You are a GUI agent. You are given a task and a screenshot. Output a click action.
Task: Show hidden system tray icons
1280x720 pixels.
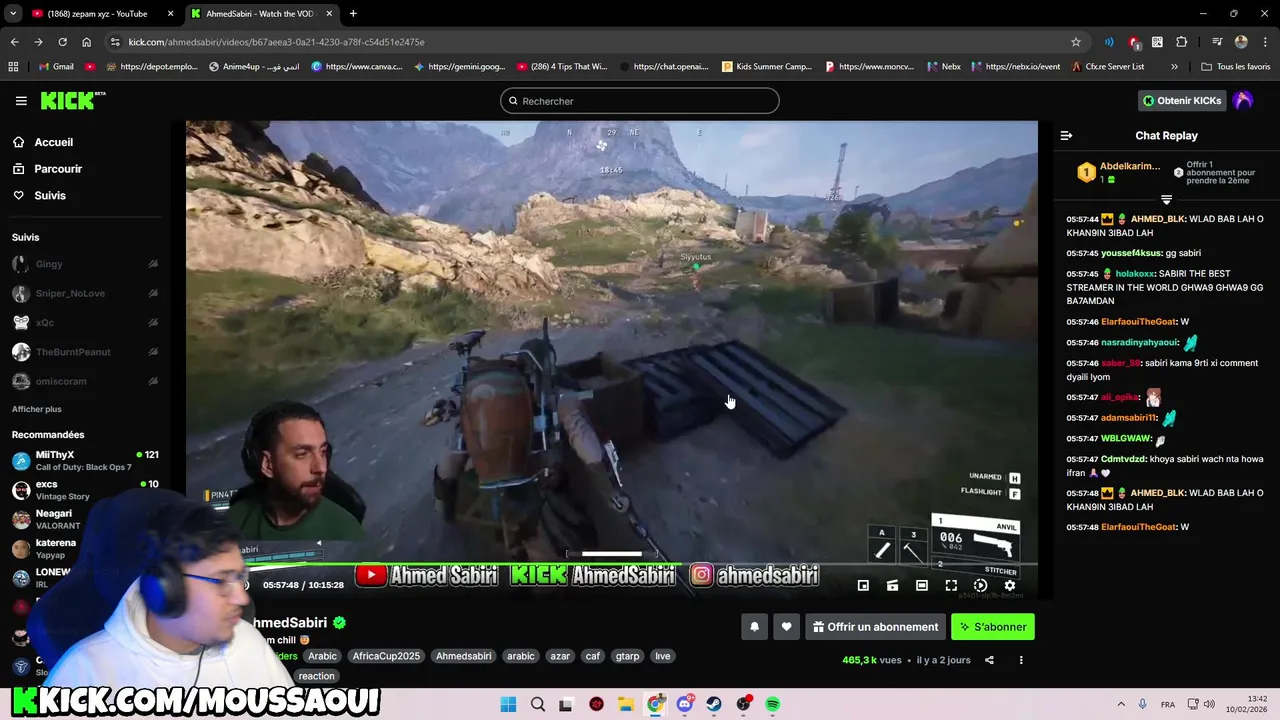click(1120, 704)
